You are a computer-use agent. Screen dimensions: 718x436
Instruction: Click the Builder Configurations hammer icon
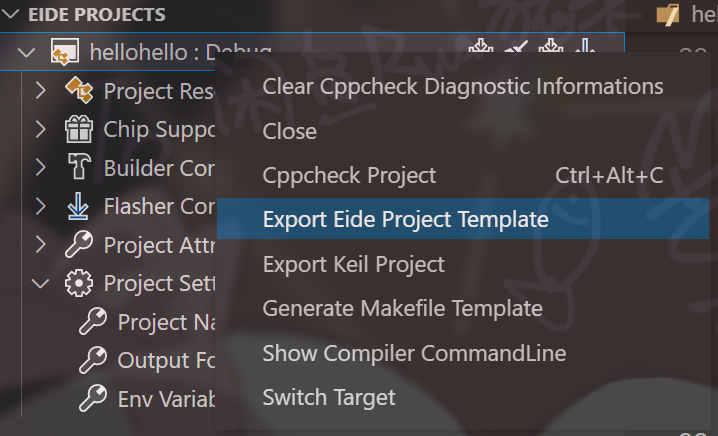coord(79,168)
